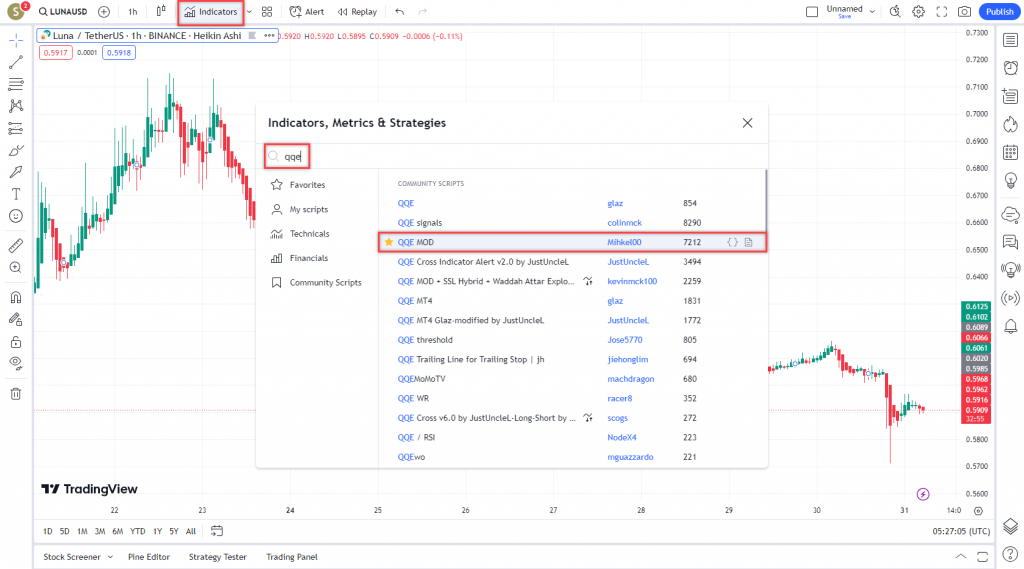The image size is (1024, 569).
Task: Toggle the layout select checkbox
Action: pyautogui.click(x=812, y=12)
